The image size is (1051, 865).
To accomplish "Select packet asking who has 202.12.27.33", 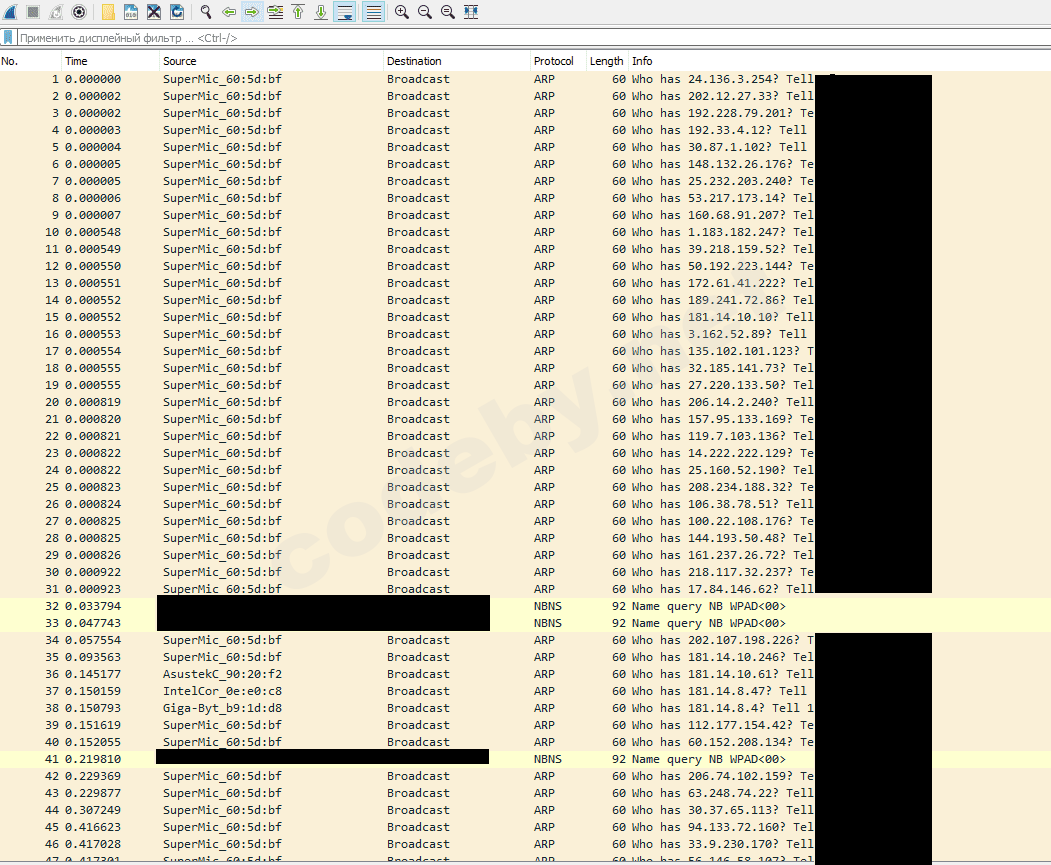I will [x=526, y=96].
